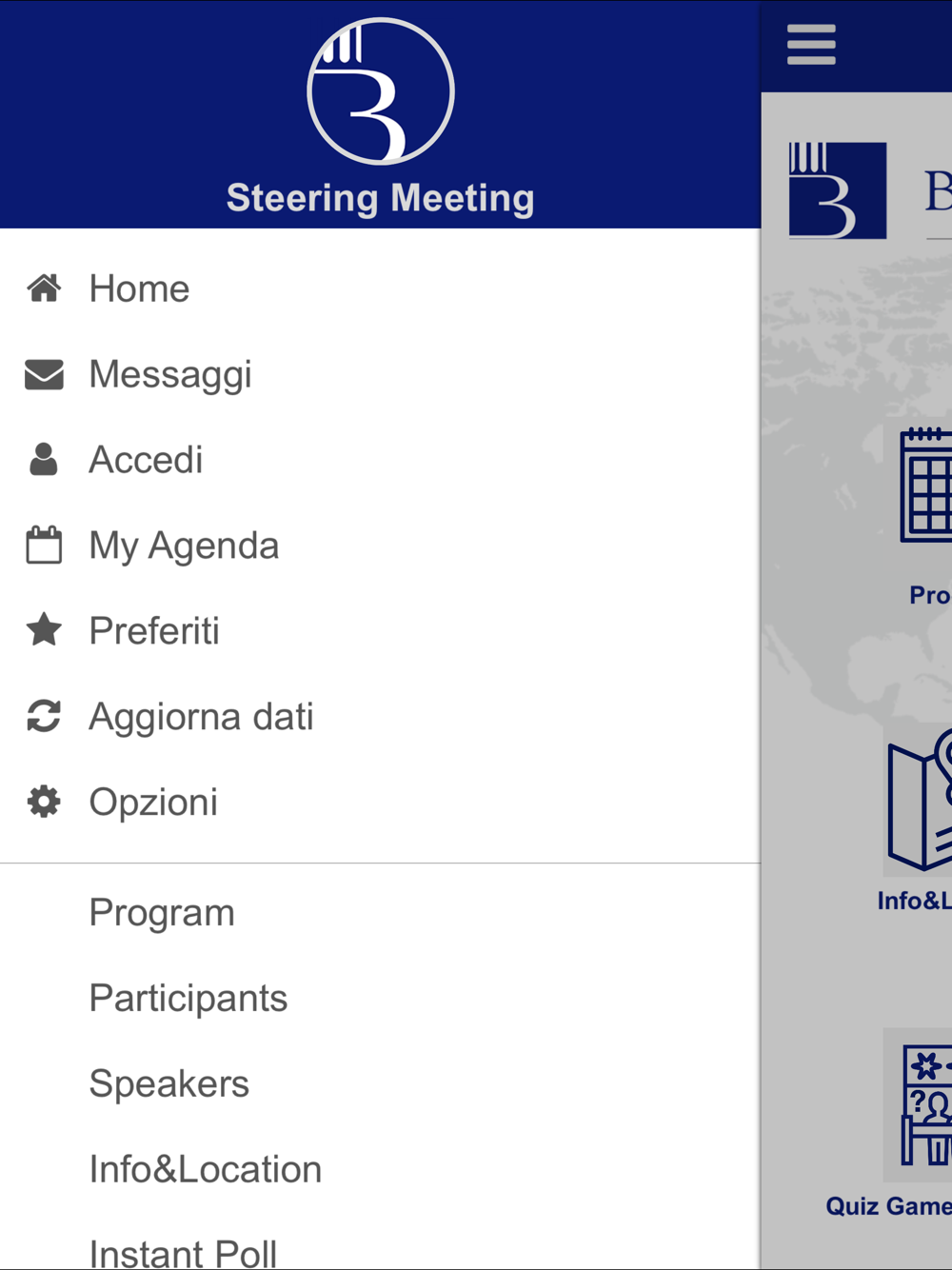This screenshot has width=952, height=1270.
Task: Click the Opzioni gear icon
Action: click(44, 802)
